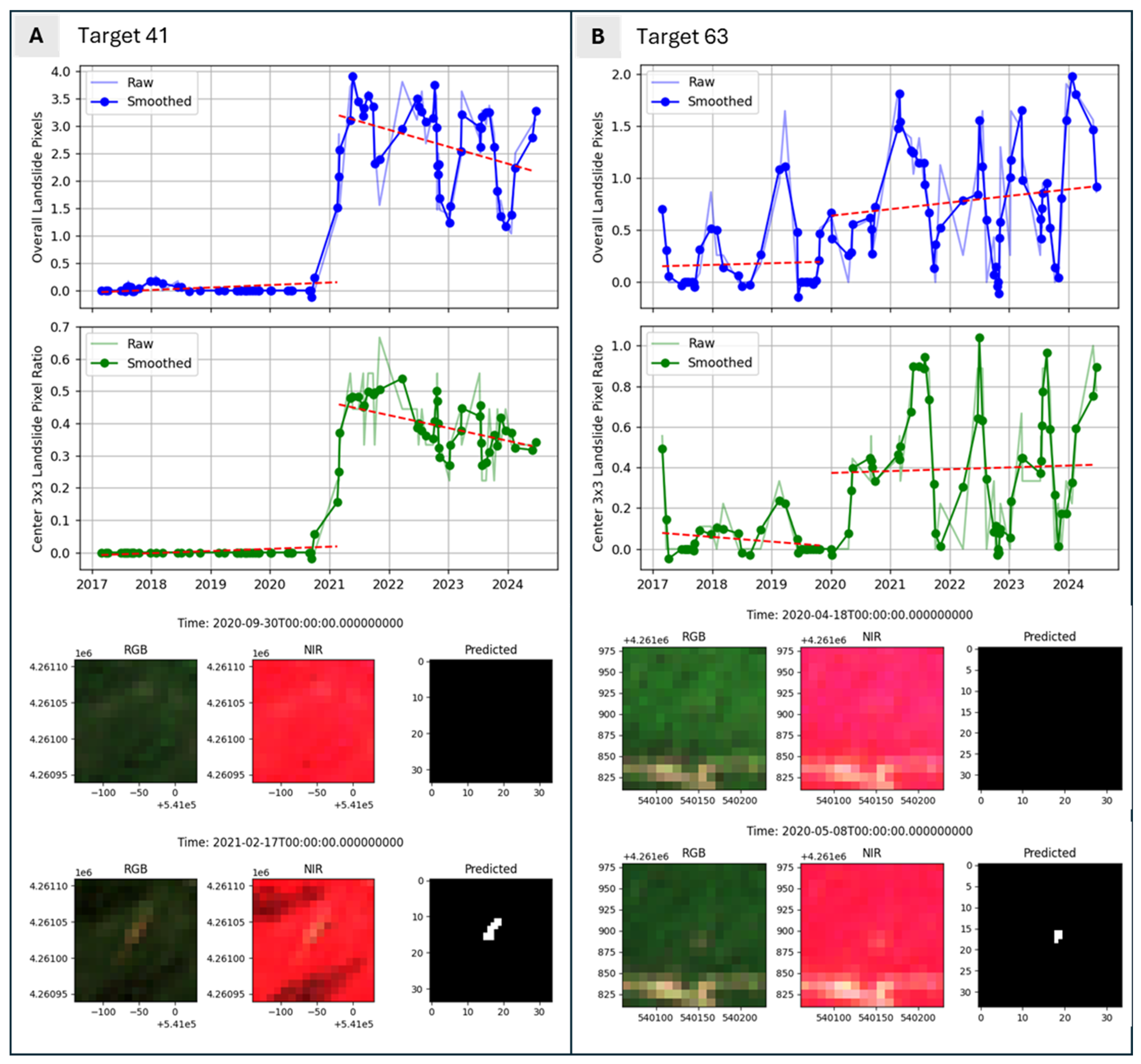
Task: Click the panel B label box
Action: (x=598, y=37)
